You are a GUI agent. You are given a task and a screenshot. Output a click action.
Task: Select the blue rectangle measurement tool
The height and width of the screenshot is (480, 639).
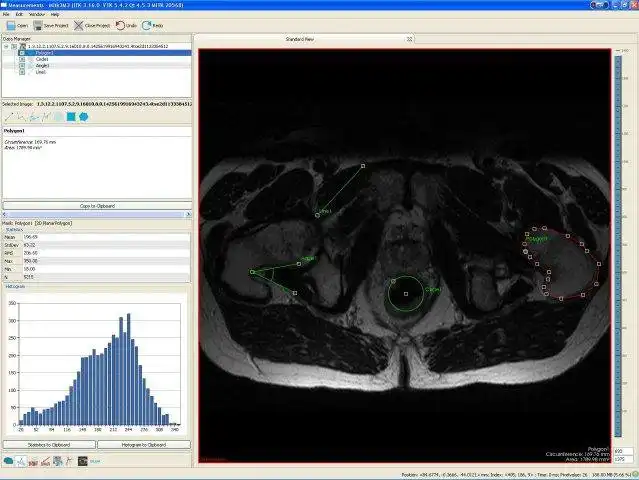(71, 117)
